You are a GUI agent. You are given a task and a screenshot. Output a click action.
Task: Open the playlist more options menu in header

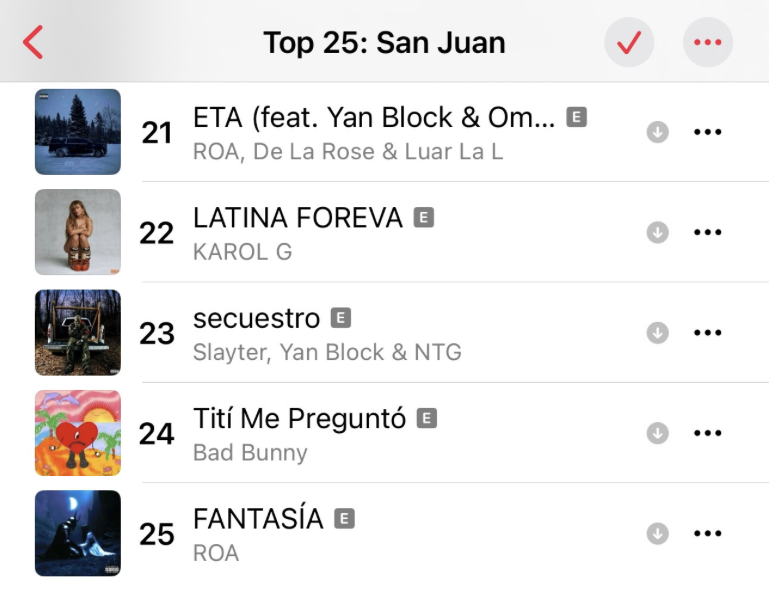point(708,42)
